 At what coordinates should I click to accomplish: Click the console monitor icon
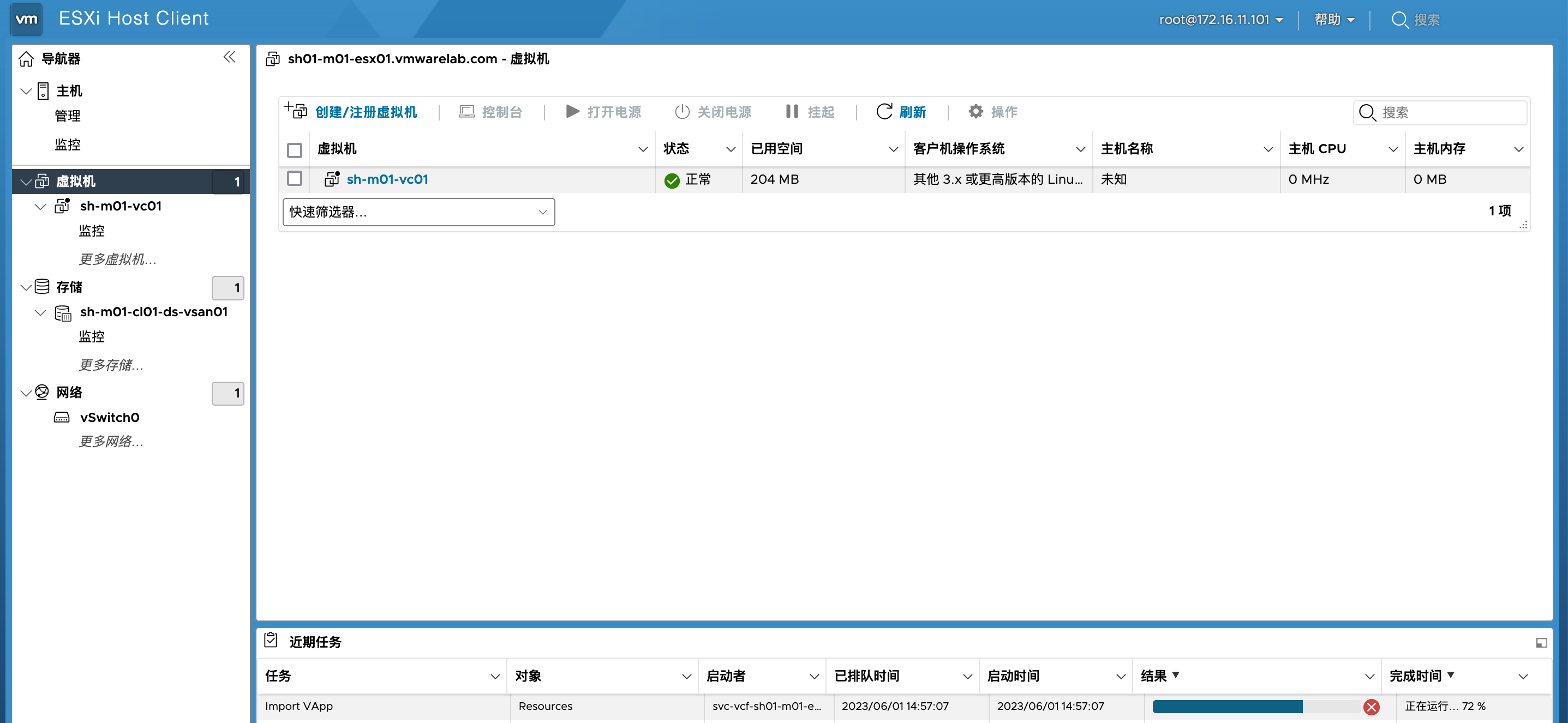click(466, 111)
